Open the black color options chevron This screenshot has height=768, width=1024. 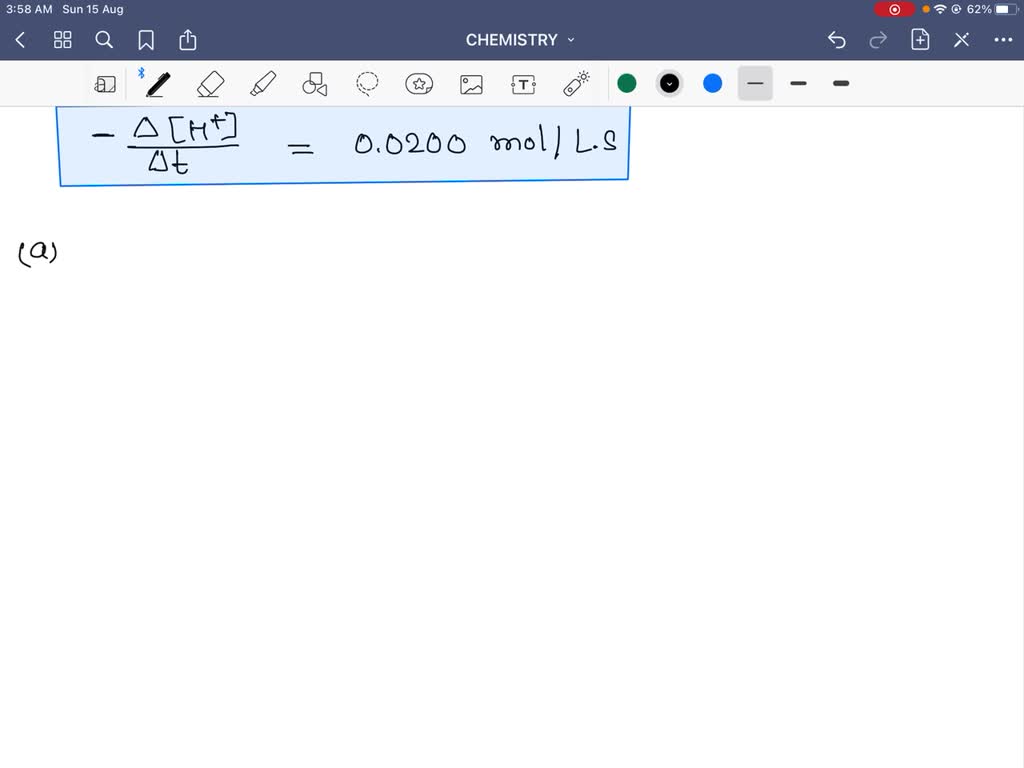click(x=669, y=84)
